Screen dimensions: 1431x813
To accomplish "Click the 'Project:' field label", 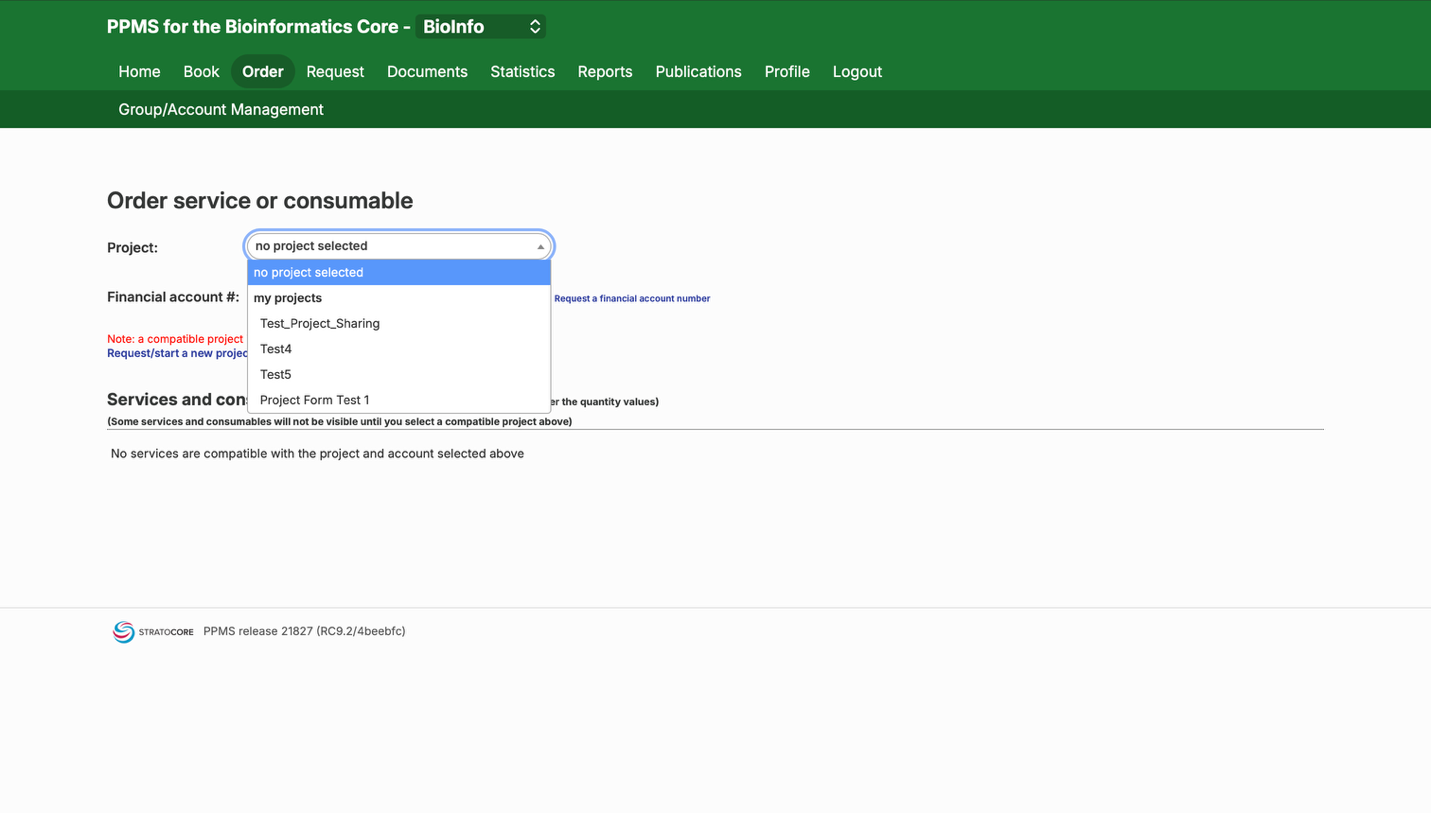I will click(x=132, y=248).
